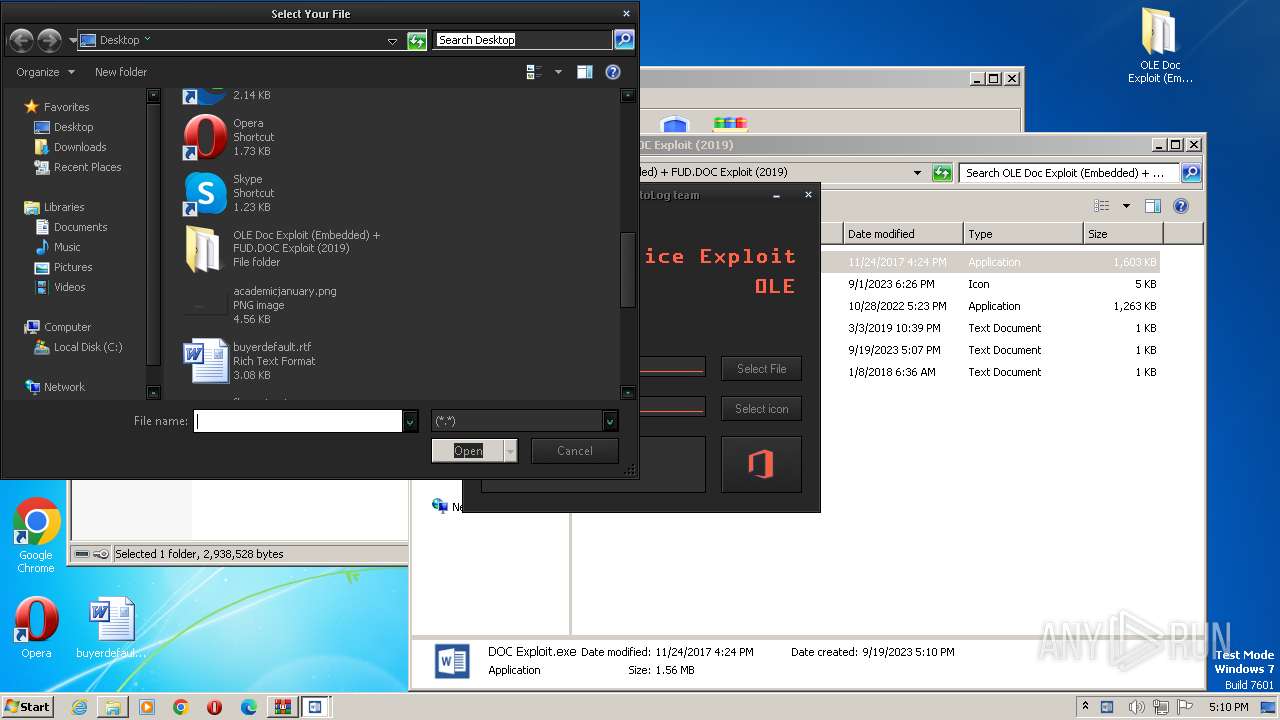This screenshot has width=1280, height=720.
Task: Toggle preview pane in file dialog
Action: (585, 72)
